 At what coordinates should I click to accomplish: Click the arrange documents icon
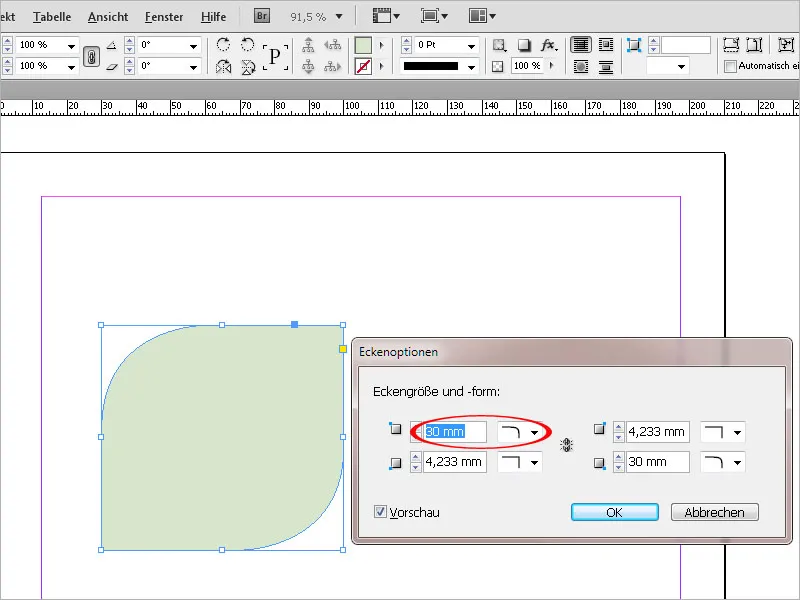pos(482,16)
